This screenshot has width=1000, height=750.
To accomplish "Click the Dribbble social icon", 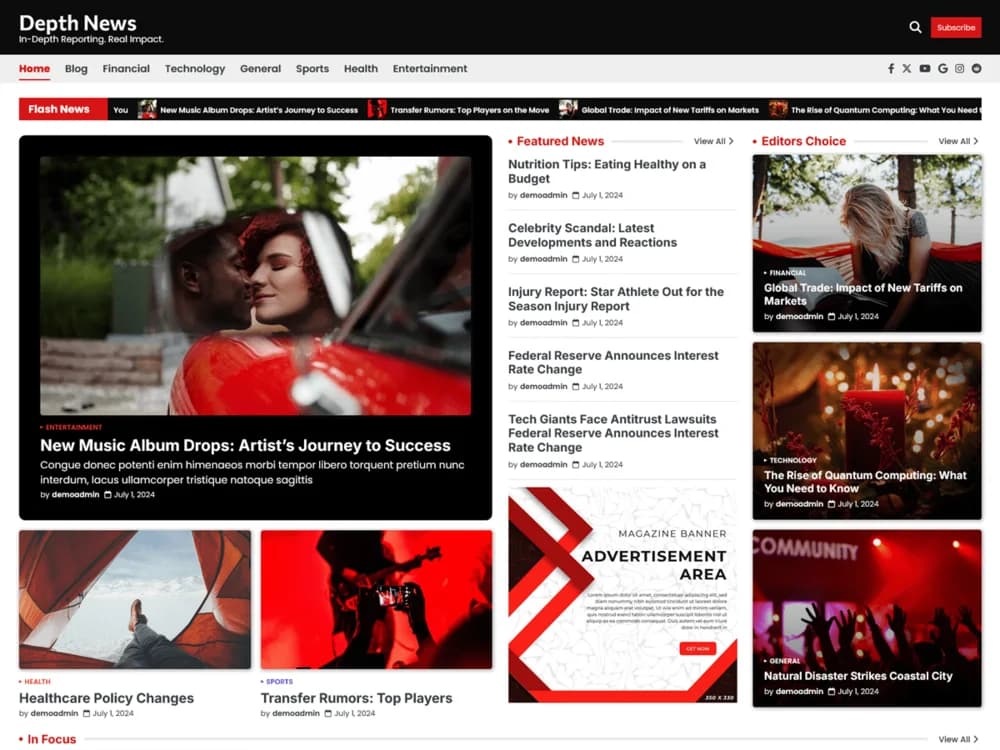I will coord(977,68).
